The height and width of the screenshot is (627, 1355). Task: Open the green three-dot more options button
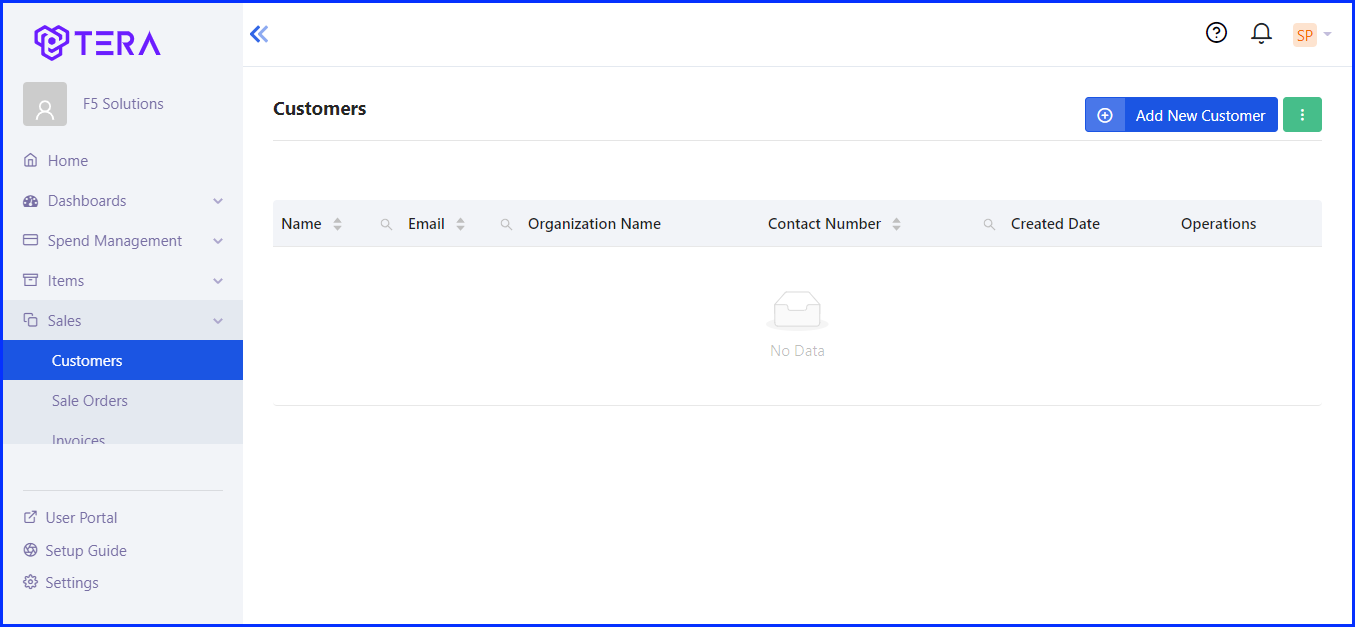[x=1302, y=115]
